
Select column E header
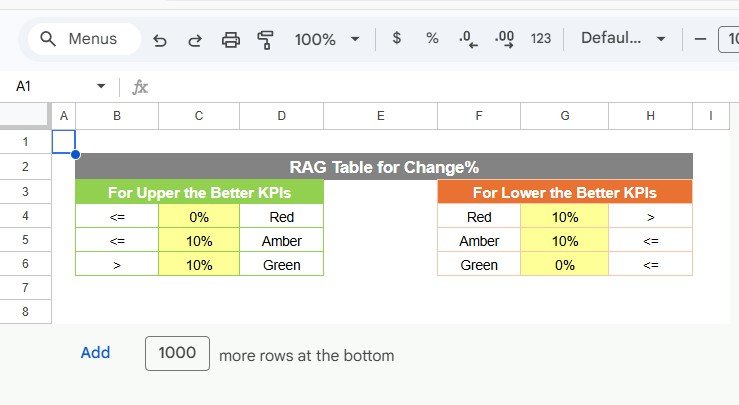click(x=380, y=116)
